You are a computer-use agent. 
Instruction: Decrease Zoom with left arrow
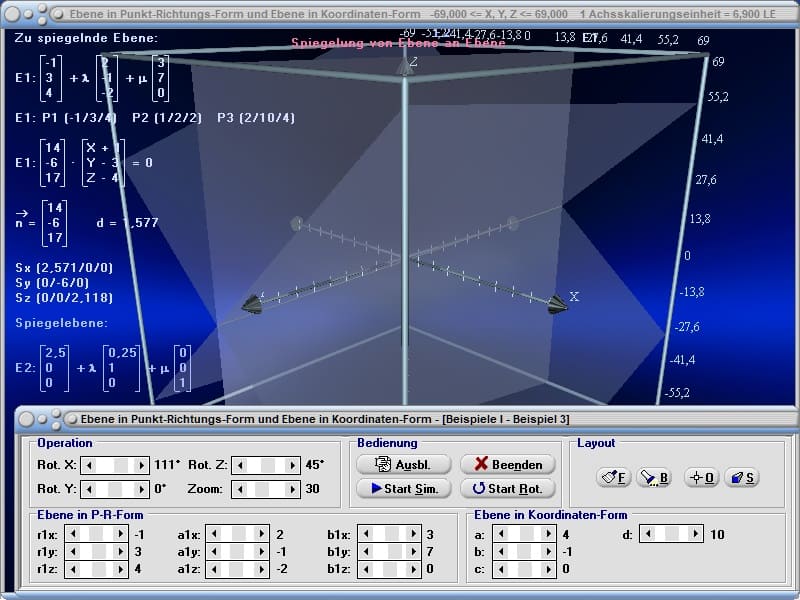point(240,489)
